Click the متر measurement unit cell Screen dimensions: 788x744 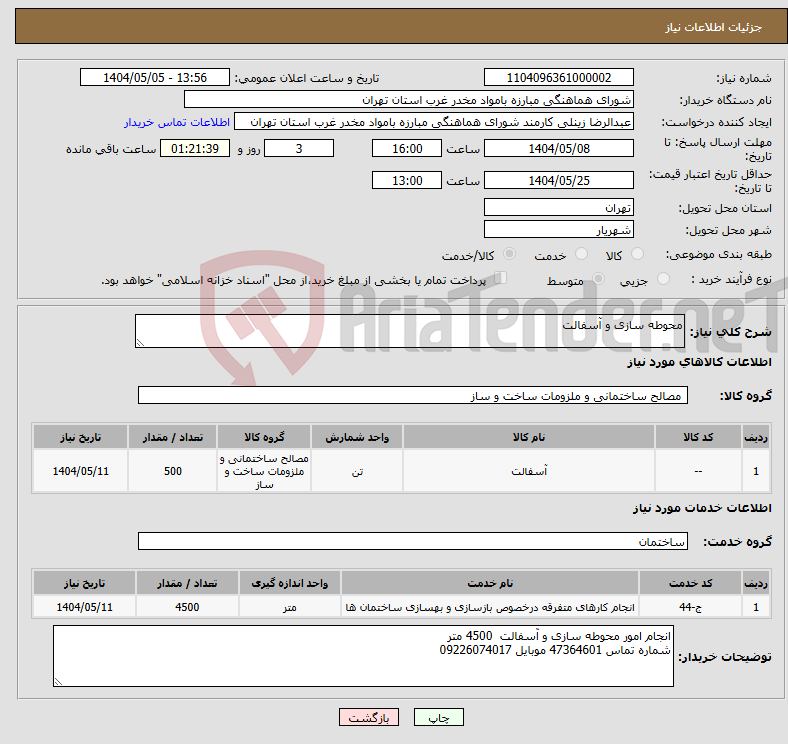click(x=289, y=607)
